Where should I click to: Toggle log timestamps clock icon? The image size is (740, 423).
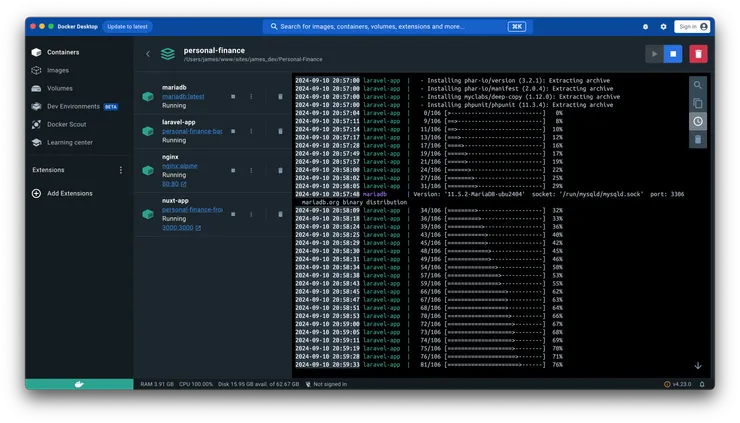[698, 121]
